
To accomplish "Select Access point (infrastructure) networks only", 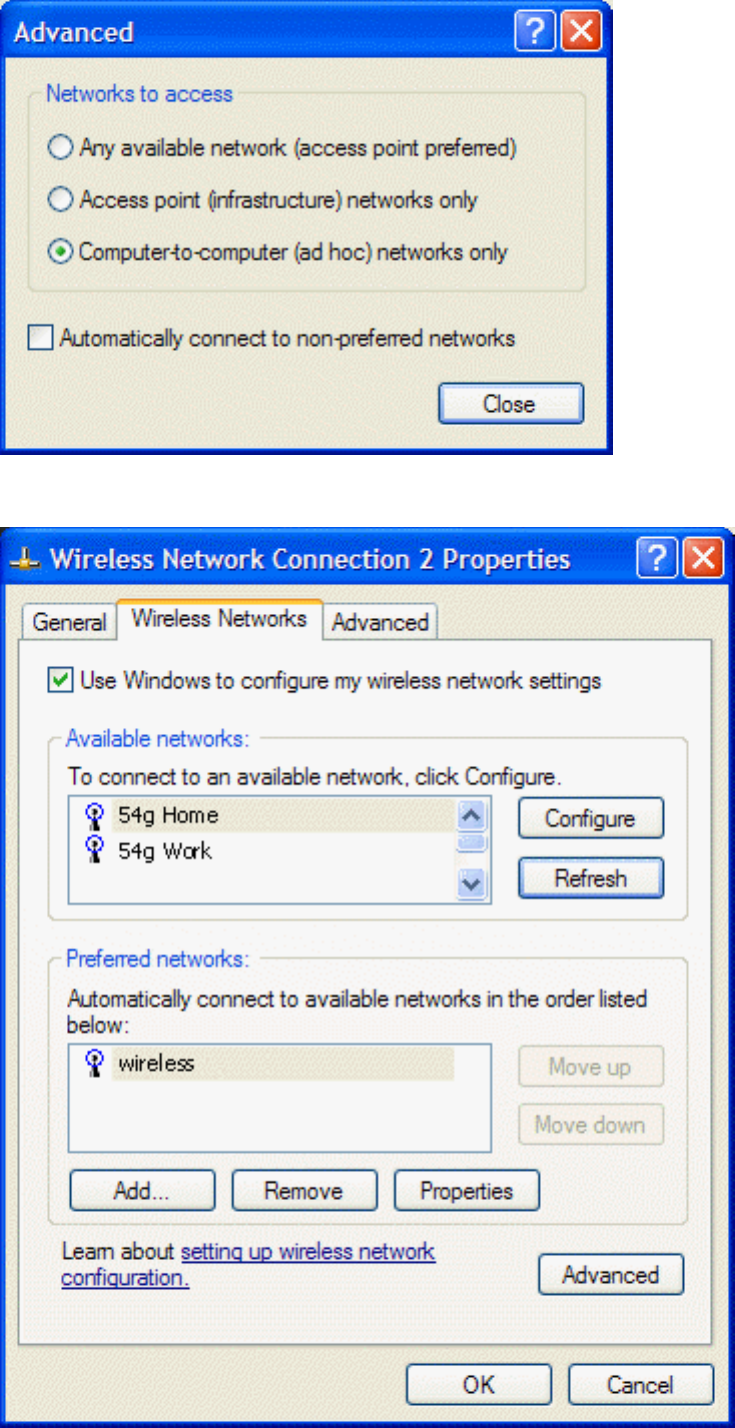I will point(62,200).
